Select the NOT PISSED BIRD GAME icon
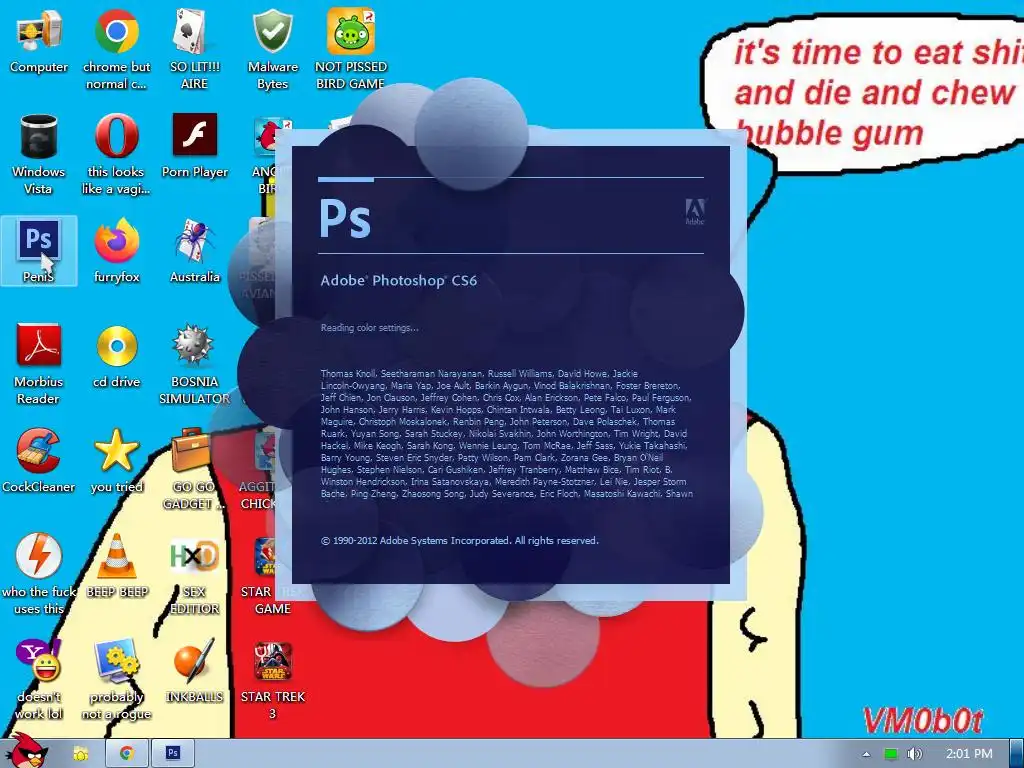The height and width of the screenshot is (768, 1024). pyautogui.click(x=351, y=49)
